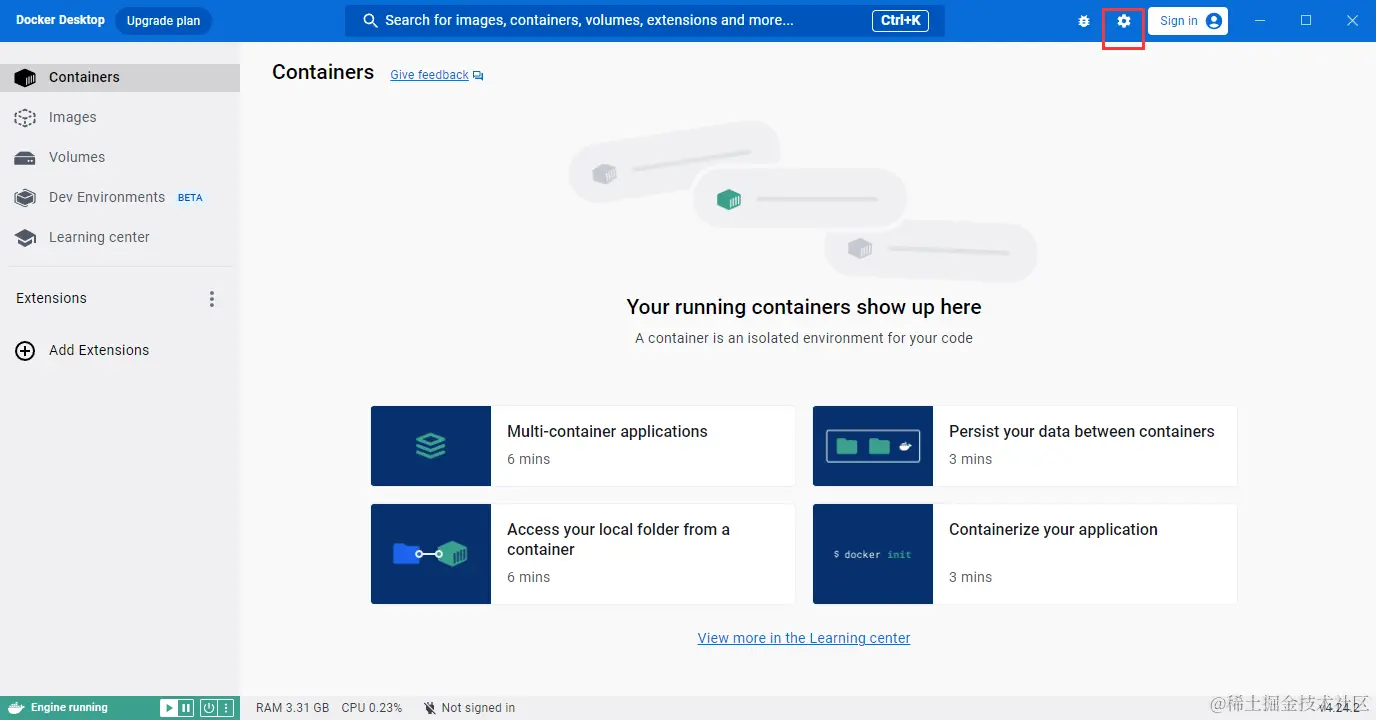Open Dev Environments section
1376x720 pixels.
click(120, 197)
